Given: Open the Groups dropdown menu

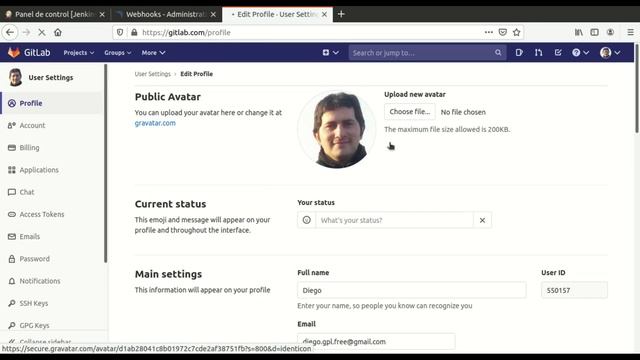Looking at the screenshot, I should (x=118, y=53).
